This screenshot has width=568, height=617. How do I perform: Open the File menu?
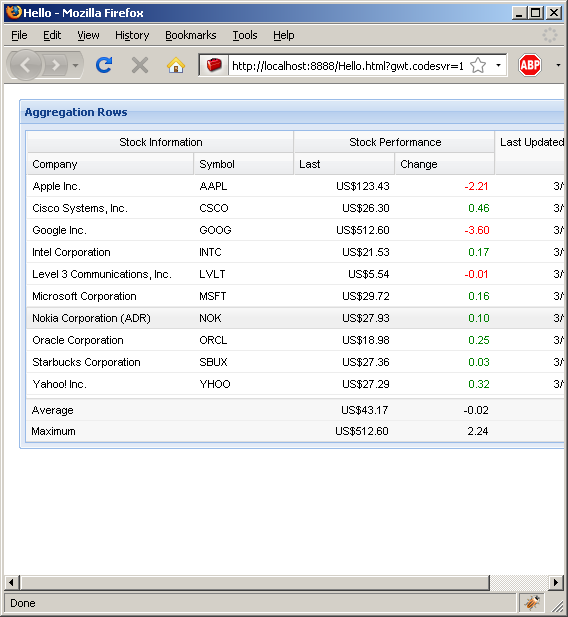19,35
